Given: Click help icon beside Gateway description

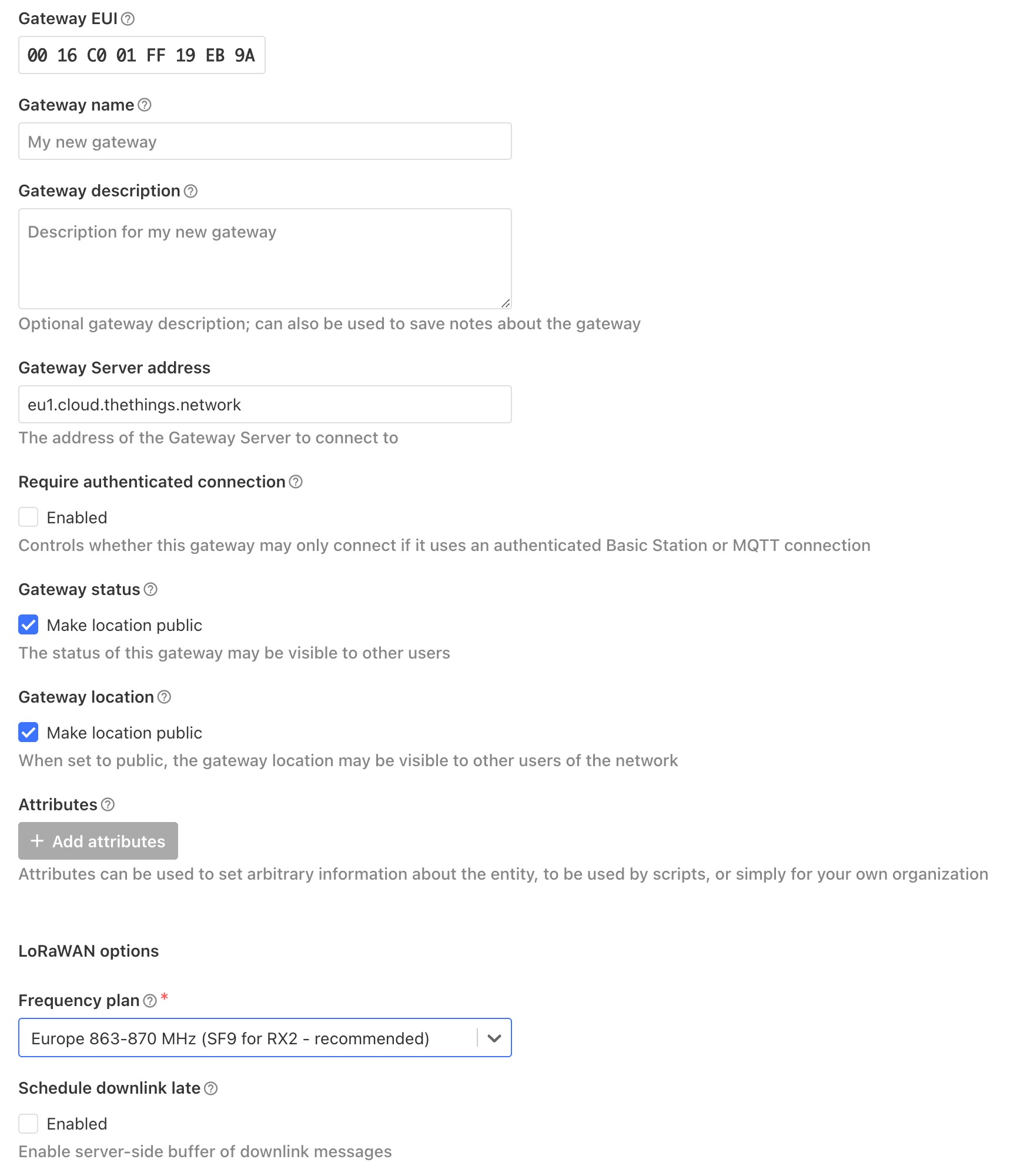Looking at the screenshot, I should 190,191.
